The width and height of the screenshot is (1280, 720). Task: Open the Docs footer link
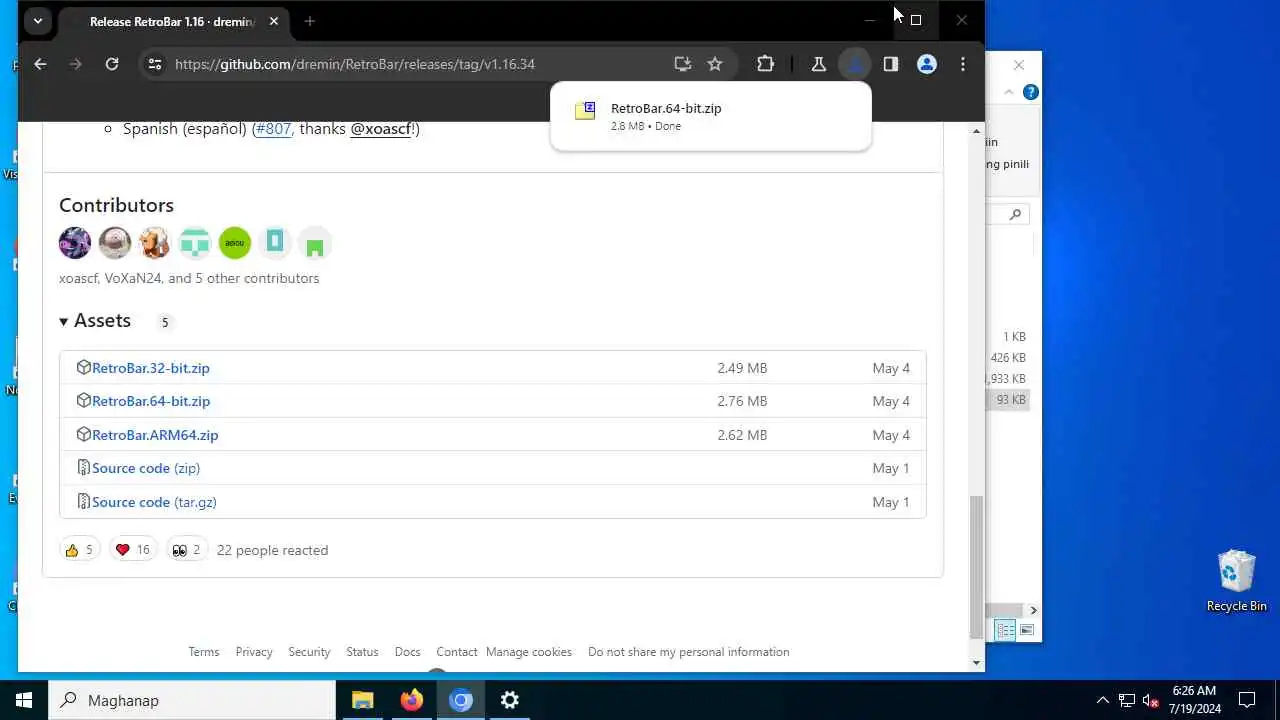point(408,652)
